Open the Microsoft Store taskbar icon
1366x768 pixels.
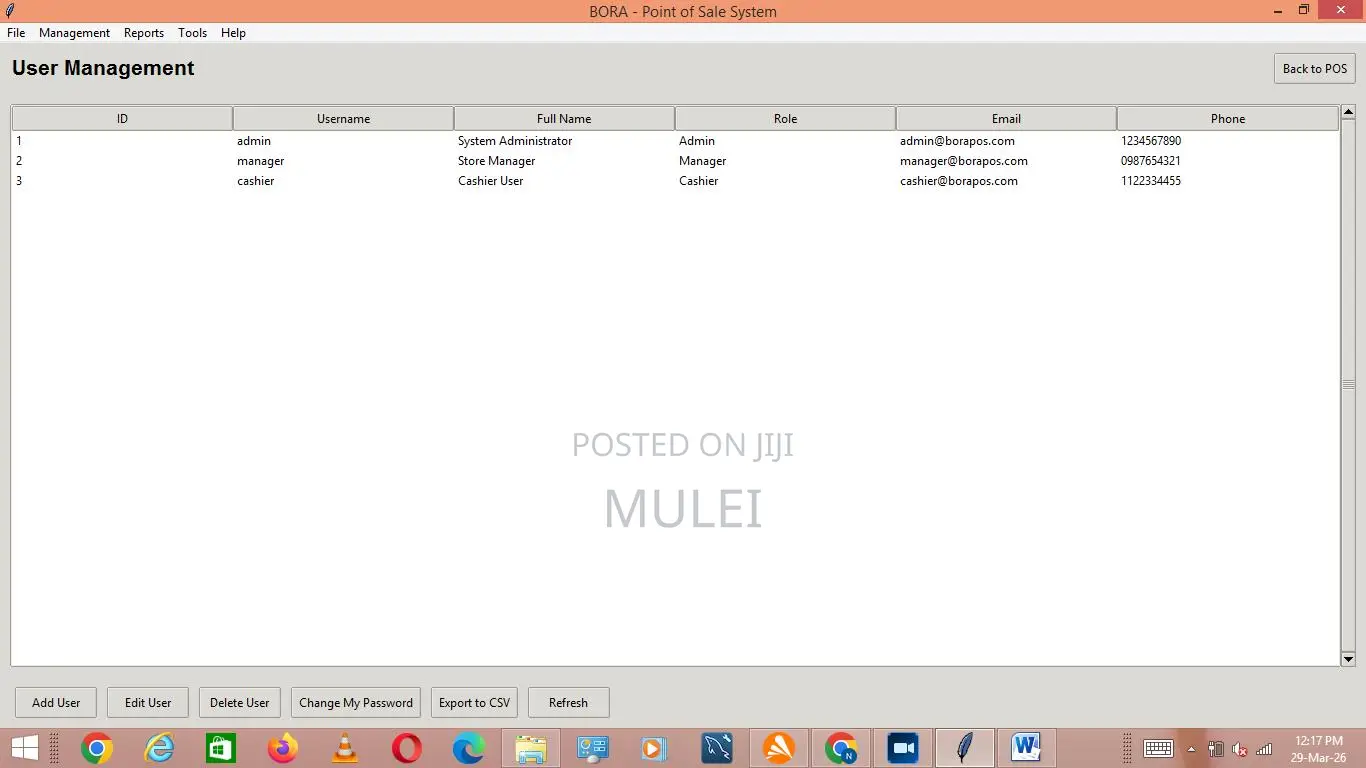click(221, 748)
